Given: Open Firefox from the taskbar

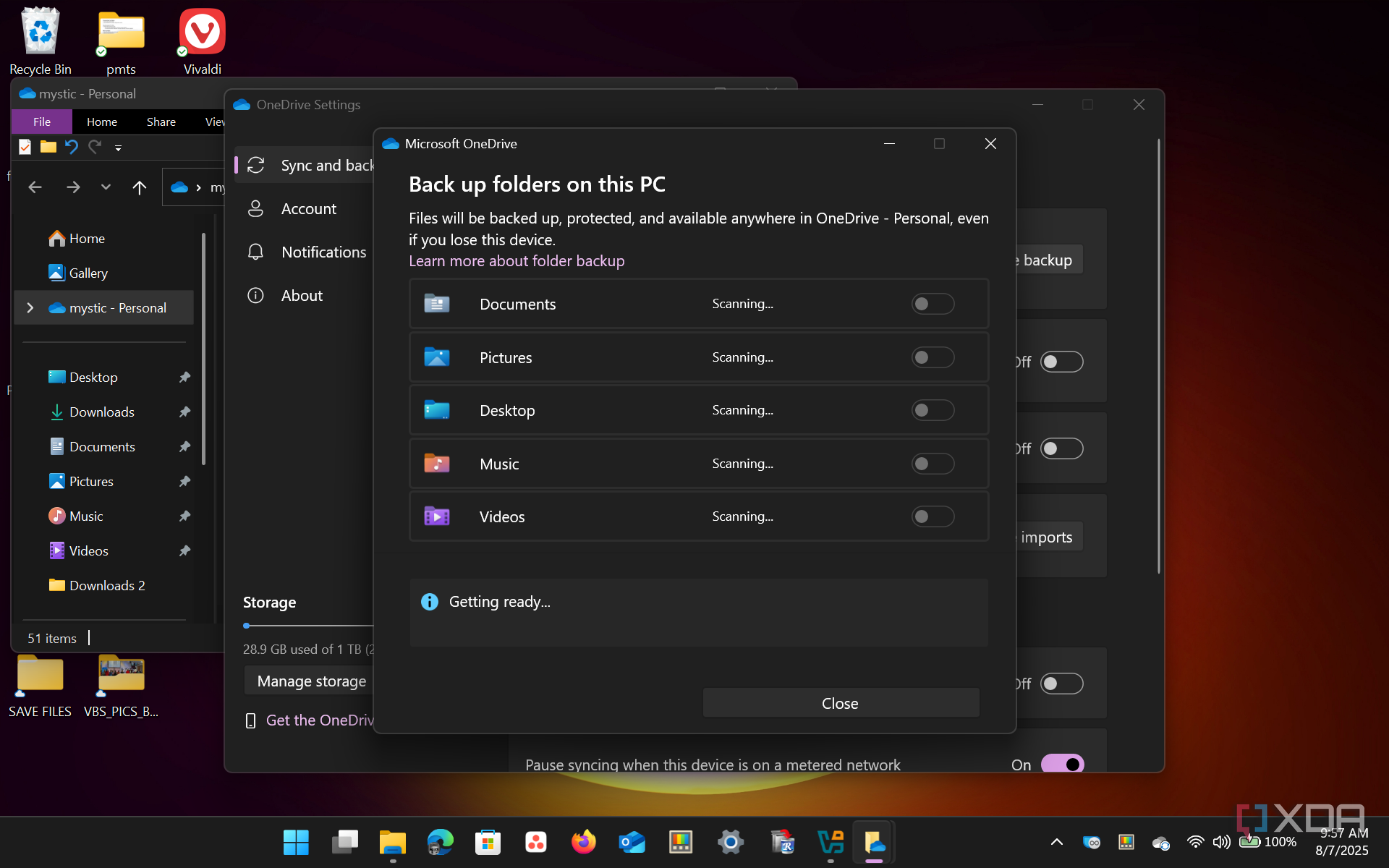Looking at the screenshot, I should click(x=584, y=842).
